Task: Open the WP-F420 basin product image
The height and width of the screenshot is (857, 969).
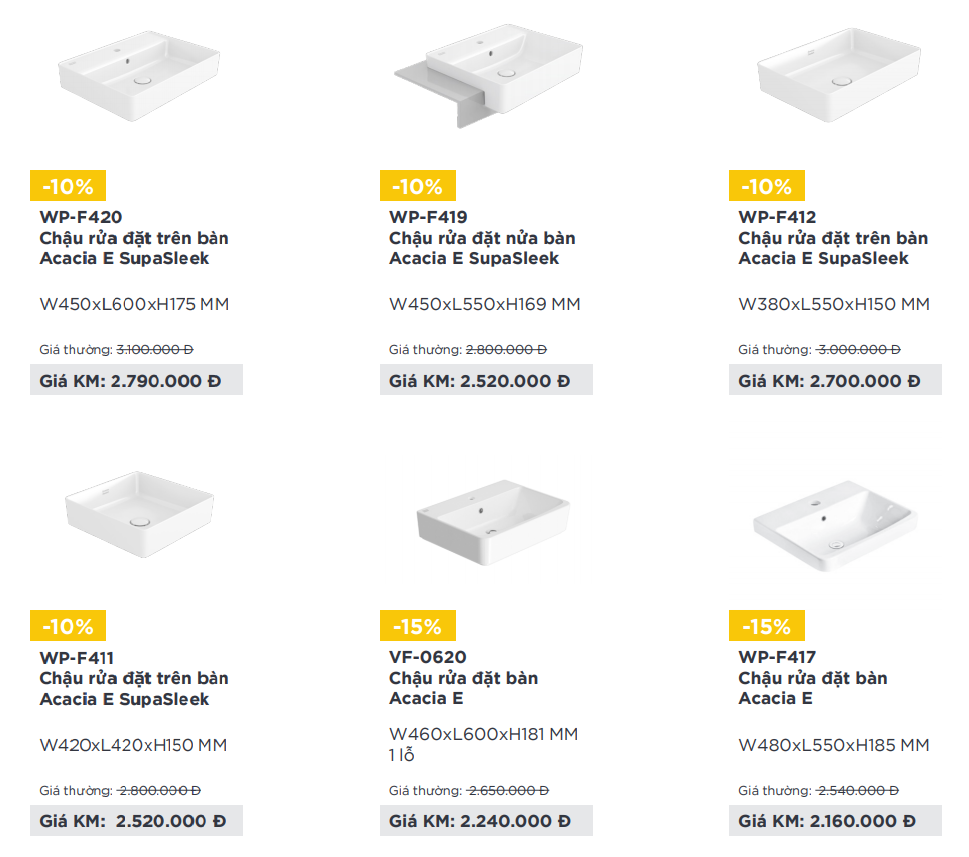Action: click(139, 75)
